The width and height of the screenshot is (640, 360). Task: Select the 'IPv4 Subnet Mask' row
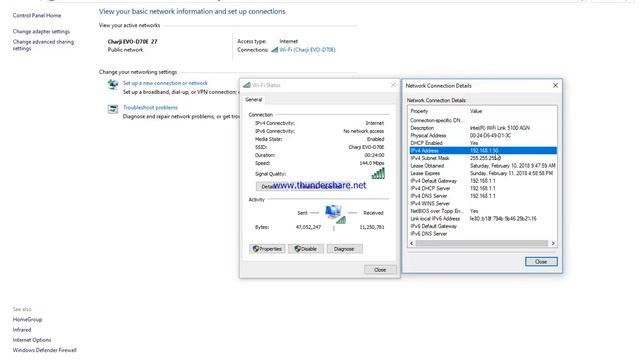click(482, 158)
